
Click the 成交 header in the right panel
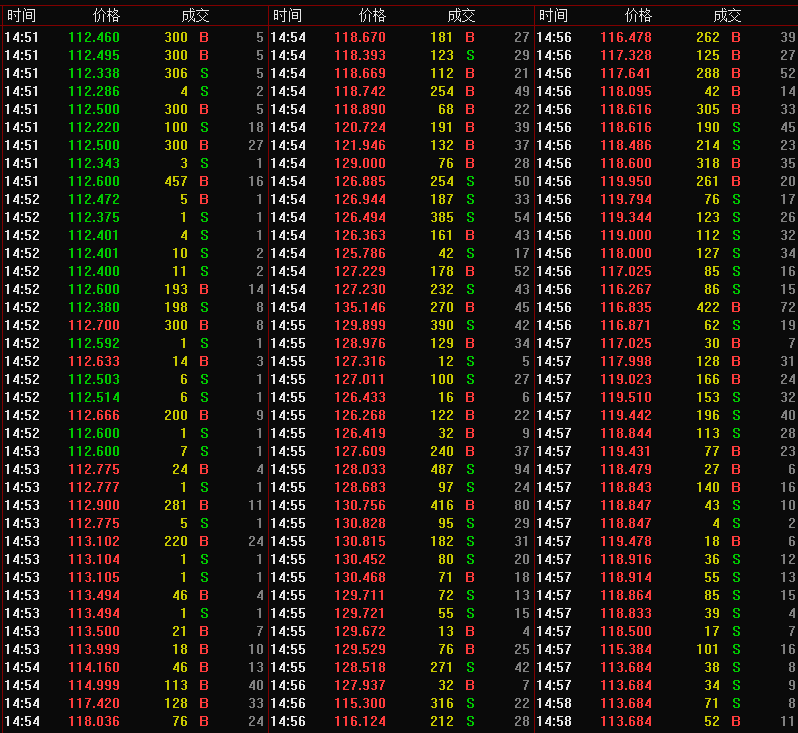tap(727, 15)
